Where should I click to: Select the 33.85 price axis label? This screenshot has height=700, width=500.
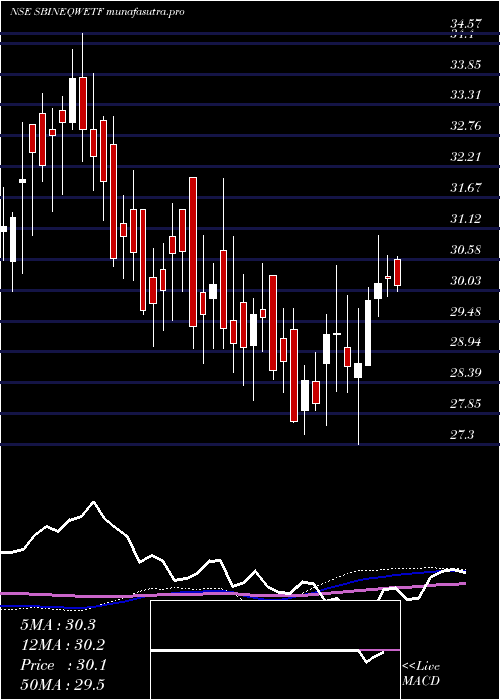coord(466,65)
